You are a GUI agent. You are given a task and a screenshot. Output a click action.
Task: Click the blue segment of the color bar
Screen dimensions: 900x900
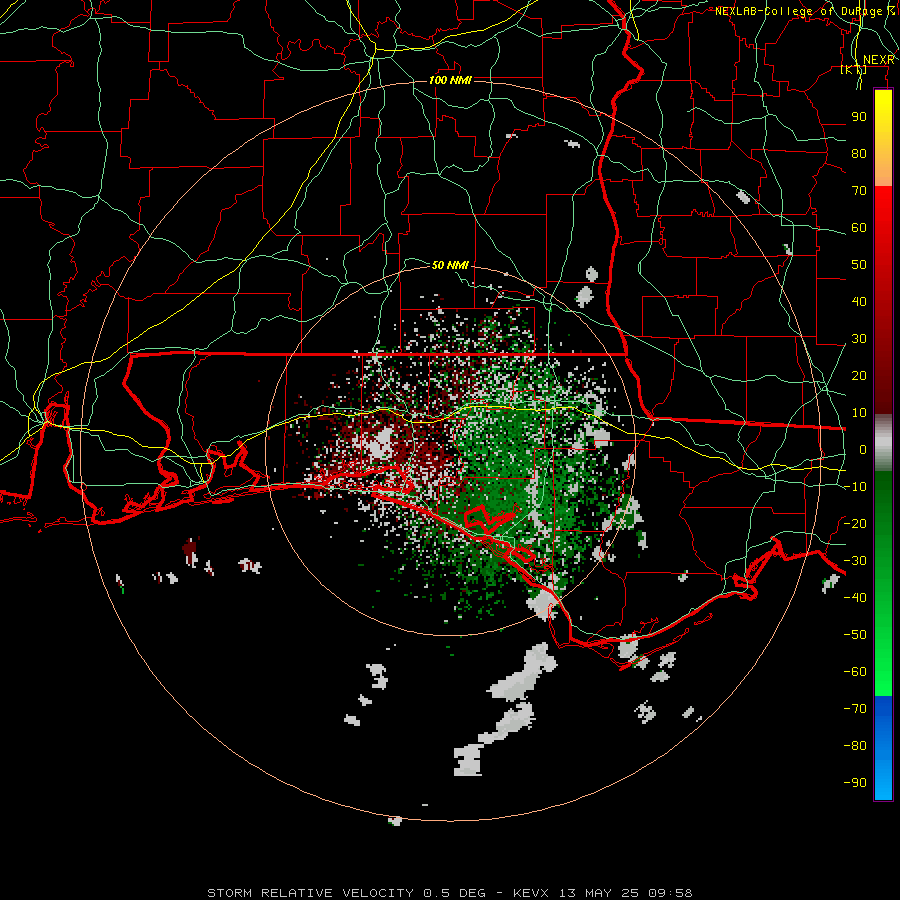point(883,748)
